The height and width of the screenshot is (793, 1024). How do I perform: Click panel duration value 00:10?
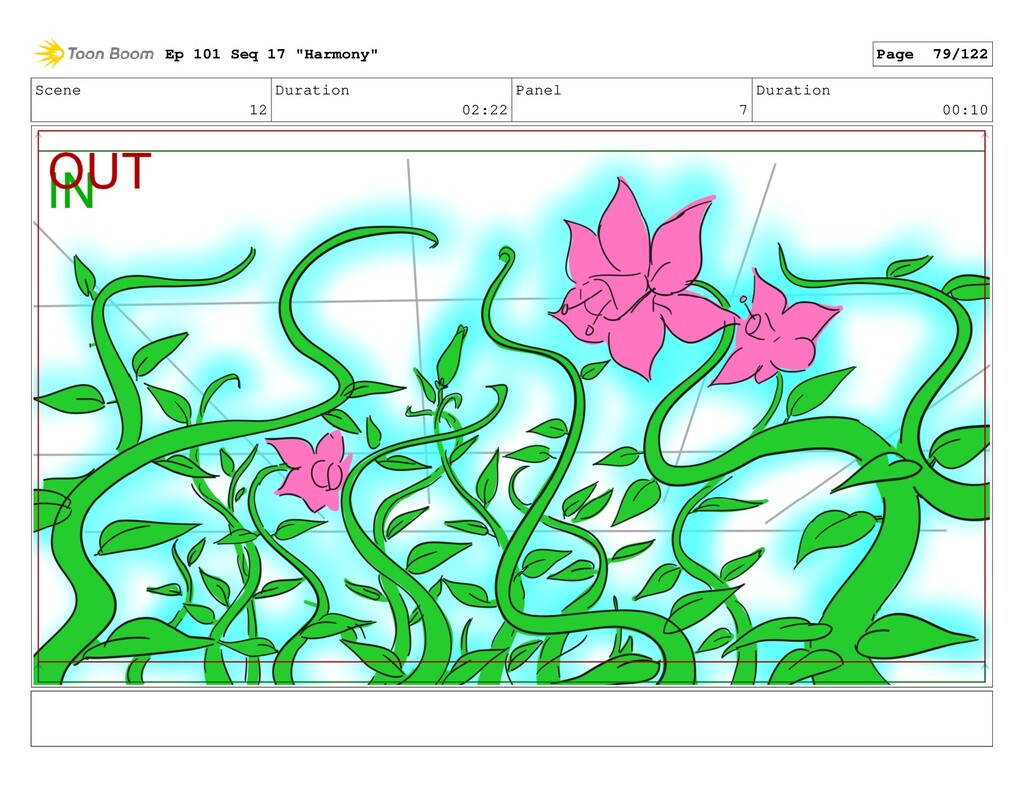965,110
